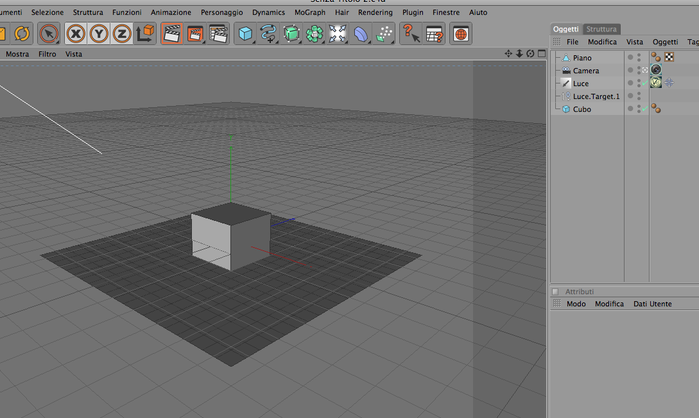
Task: Select the Luce object in the tree
Action: pyautogui.click(x=580, y=84)
